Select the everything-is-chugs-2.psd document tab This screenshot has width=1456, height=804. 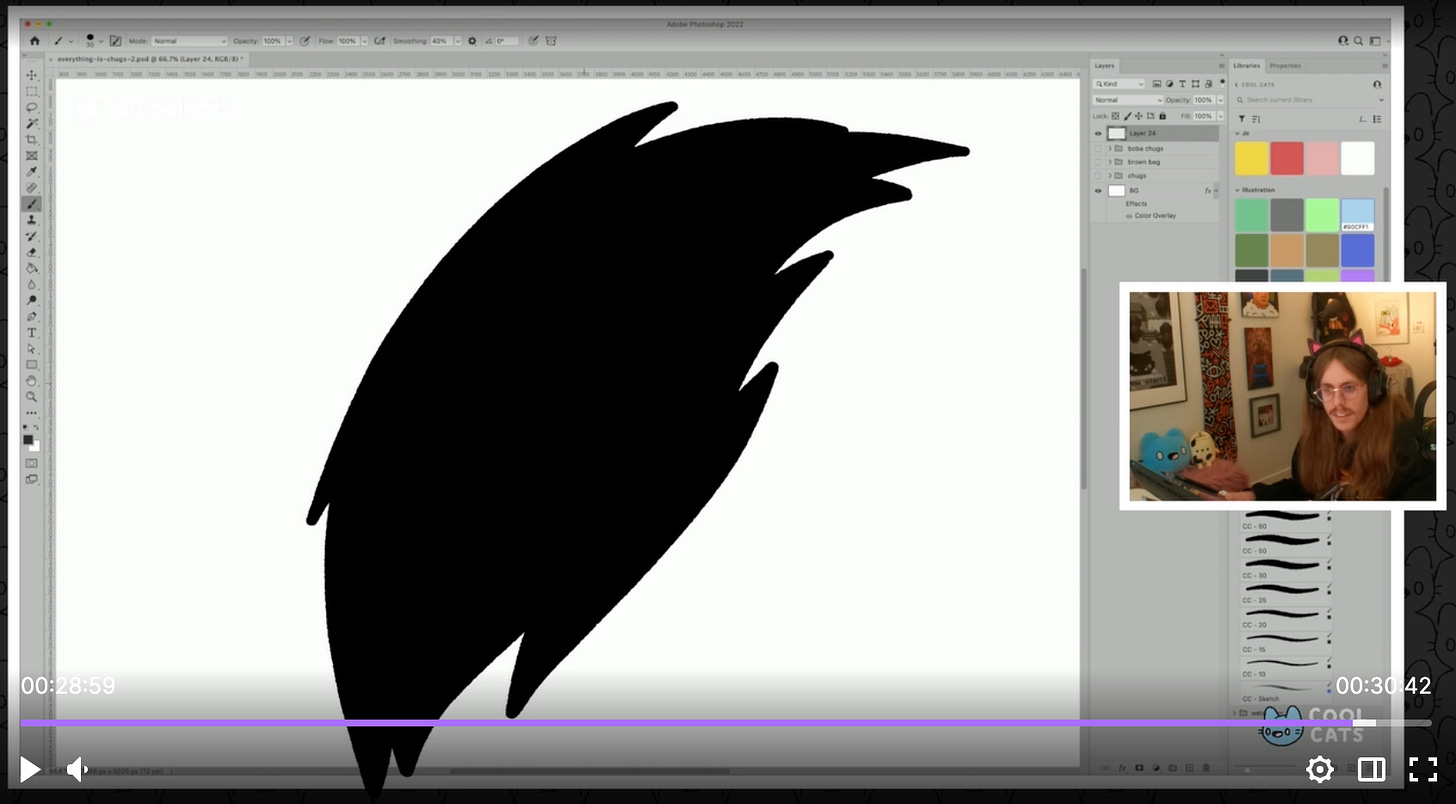point(149,59)
